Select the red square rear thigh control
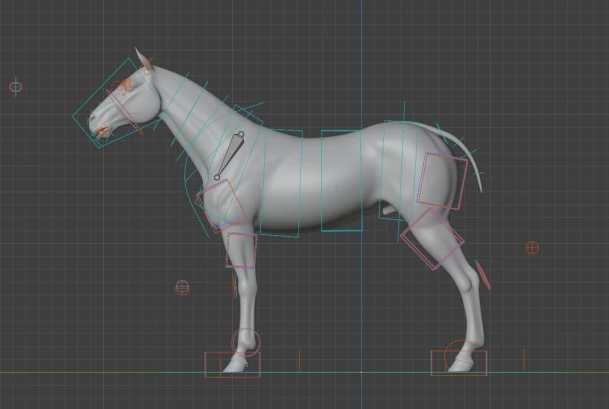This screenshot has height=409, width=609. pyautogui.click(x=442, y=181)
